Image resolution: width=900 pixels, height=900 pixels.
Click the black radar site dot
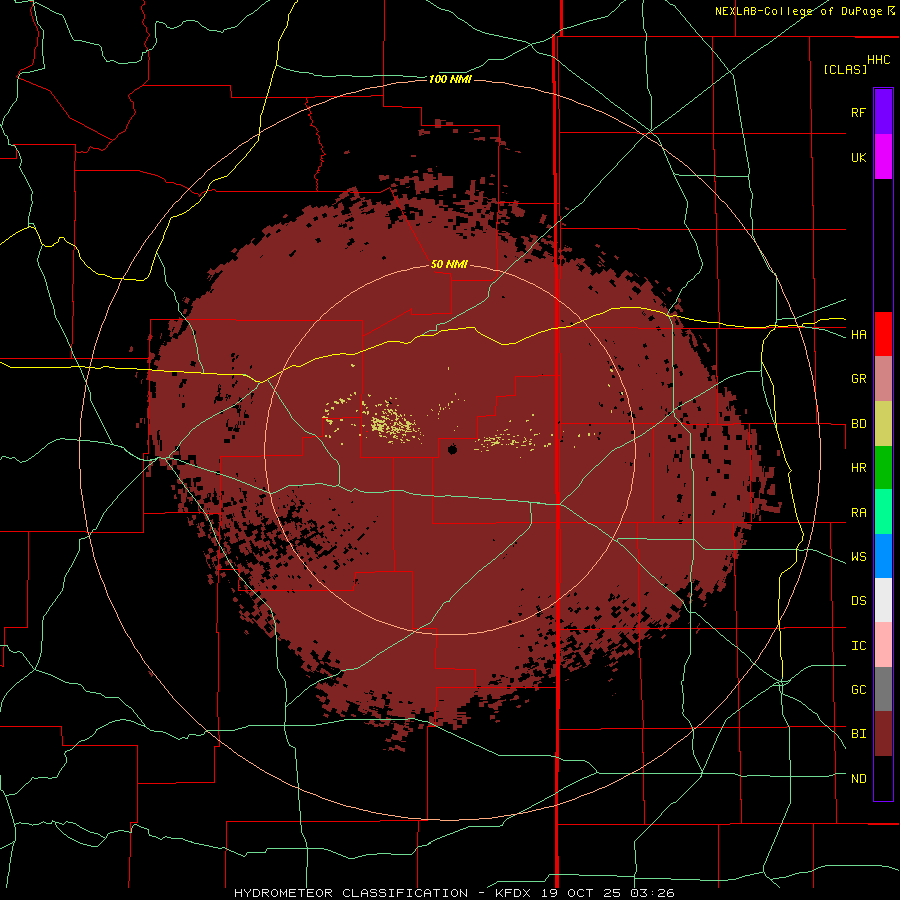pyautogui.click(x=452, y=449)
